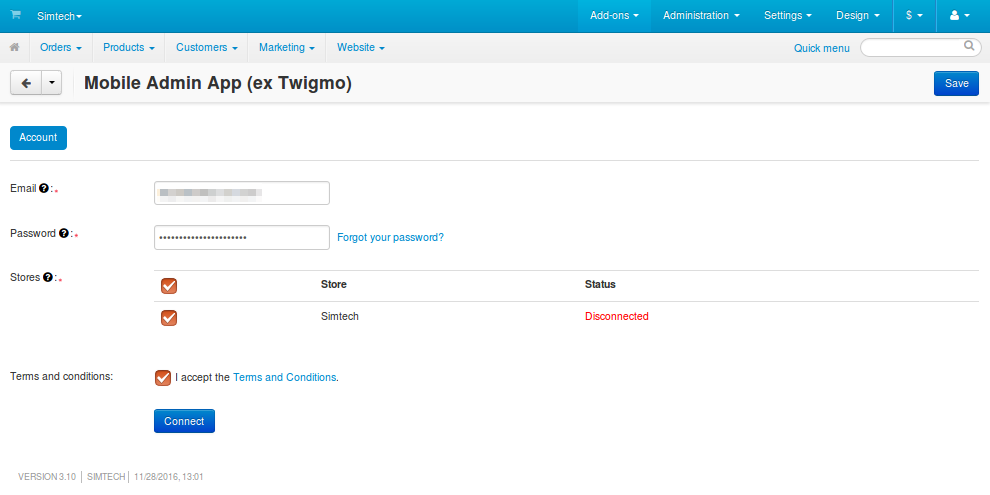The width and height of the screenshot is (990, 495).
Task: Go to the home dashboard icon
Action: click(15, 47)
